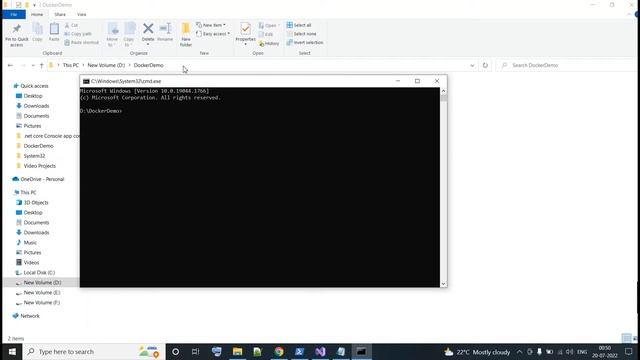Open Task View from taskbar
The image size is (640, 360).
(196, 351)
